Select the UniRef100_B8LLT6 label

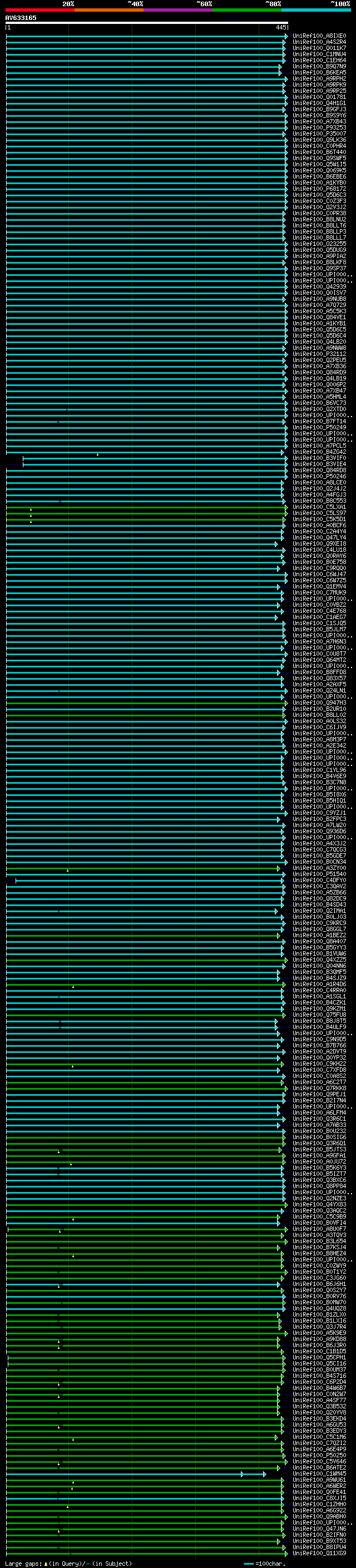319,225
